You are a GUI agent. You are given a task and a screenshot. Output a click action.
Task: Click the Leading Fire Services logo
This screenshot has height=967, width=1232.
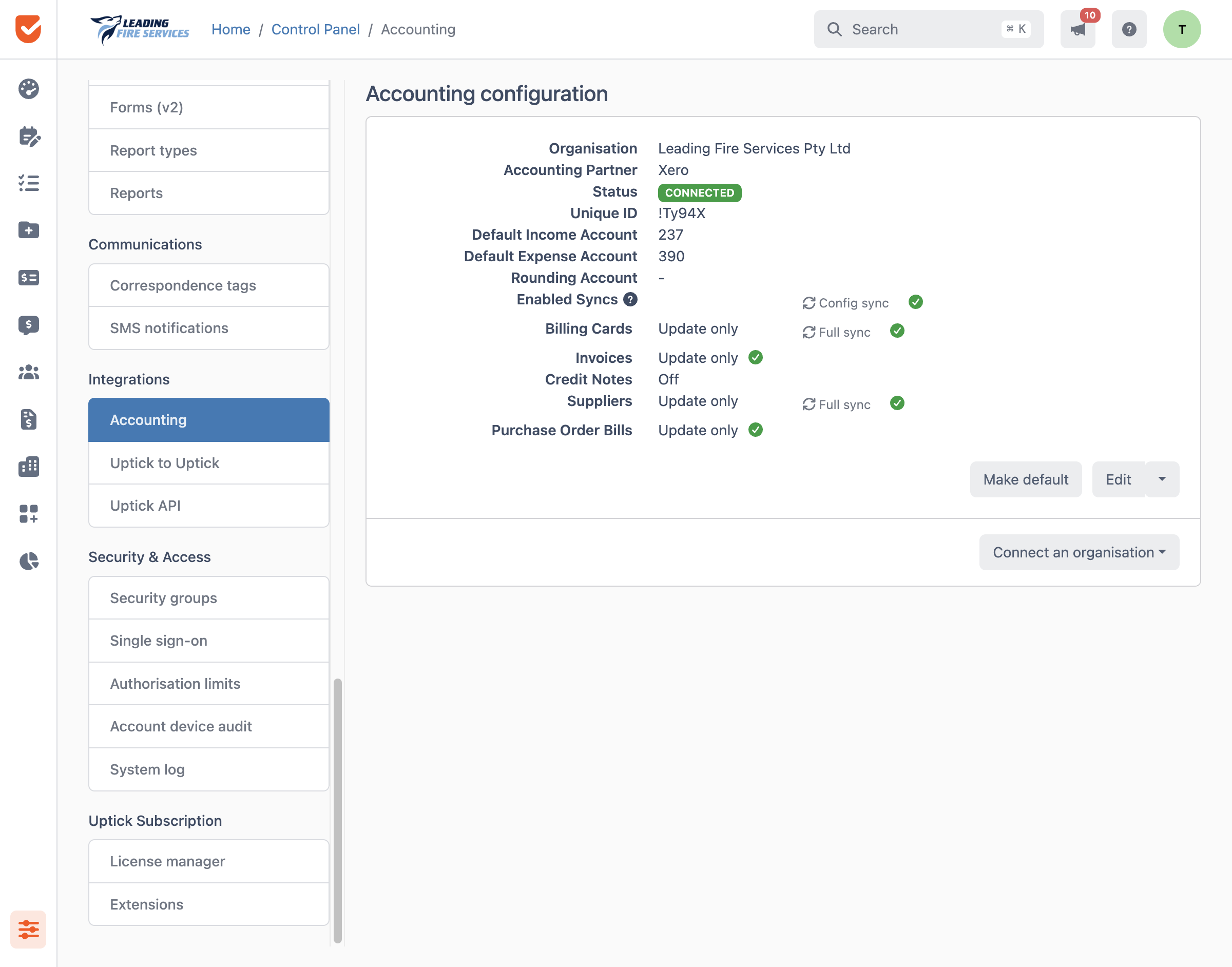tap(140, 29)
